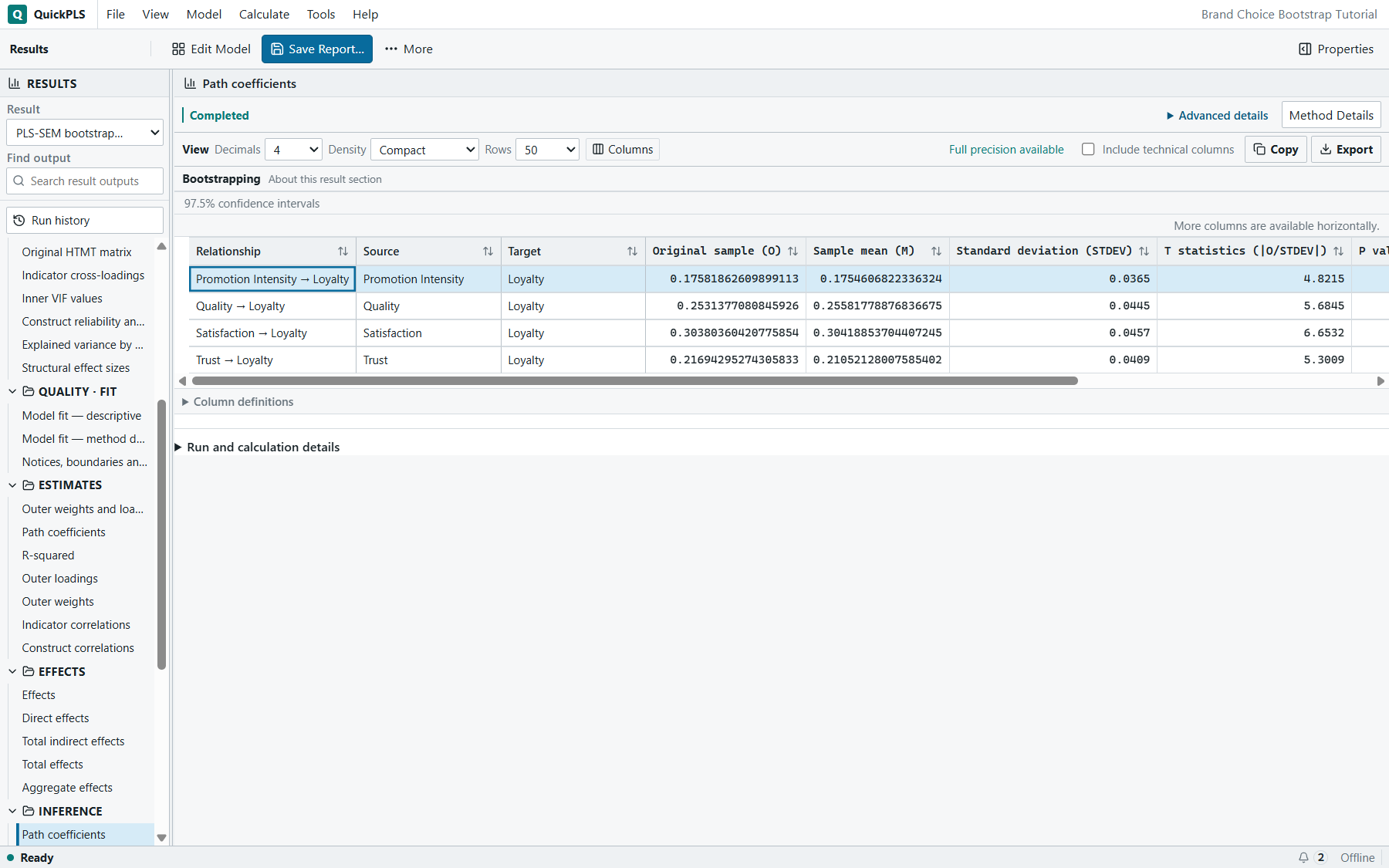This screenshot has height=868, width=1389.
Task: Click the Export download icon
Action: coord(1326,149)
